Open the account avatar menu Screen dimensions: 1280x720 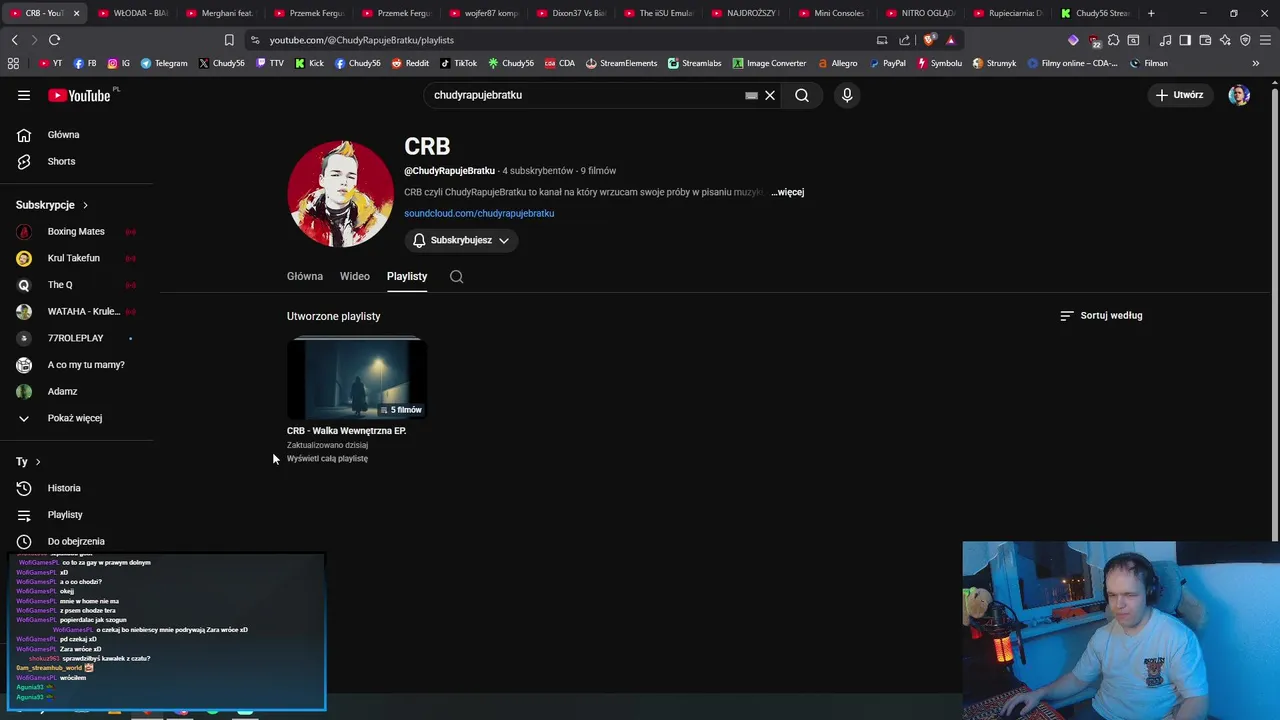[1239, 95]
